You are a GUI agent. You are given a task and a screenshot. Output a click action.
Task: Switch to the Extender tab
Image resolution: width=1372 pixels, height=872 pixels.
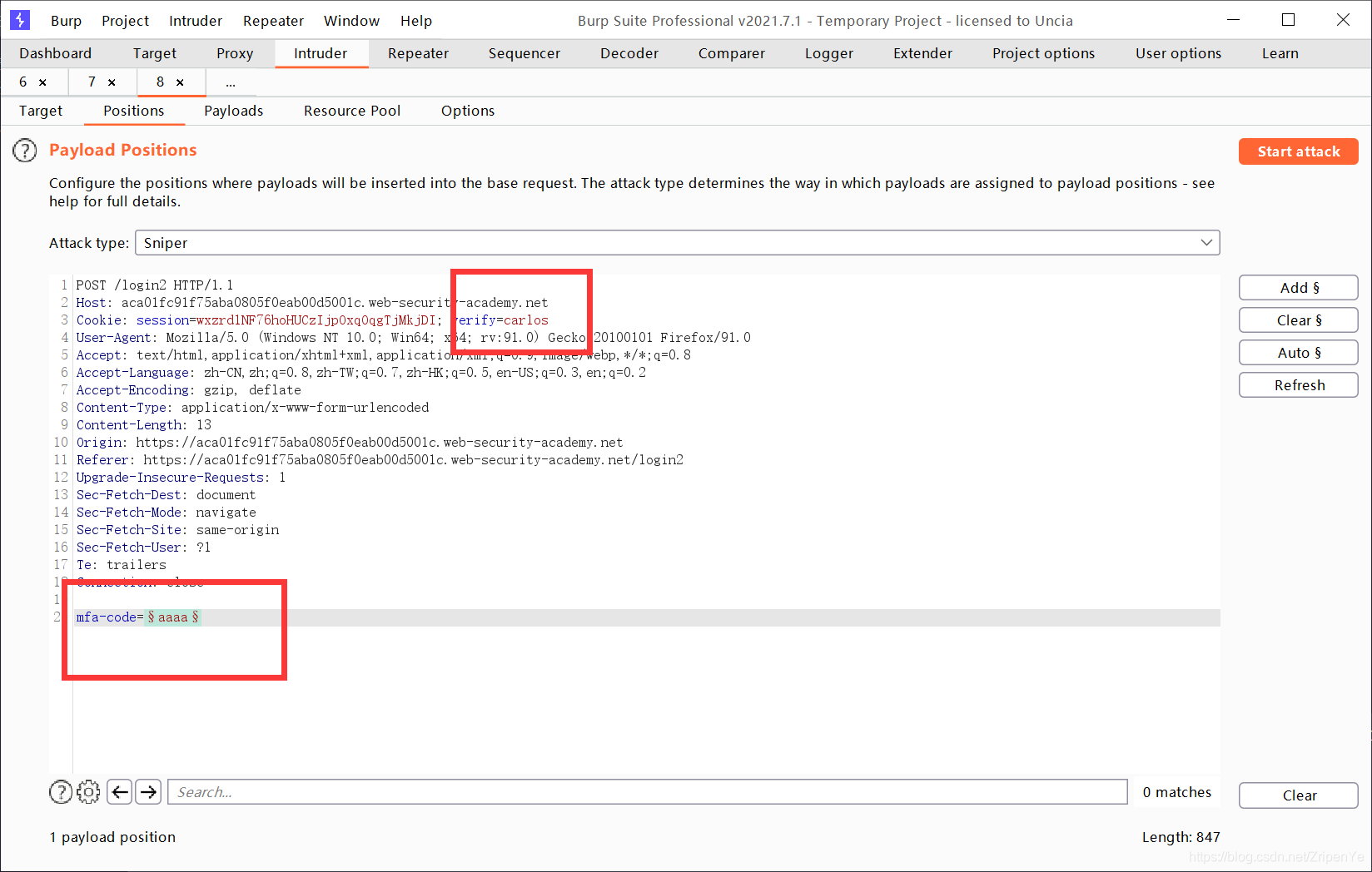pyautogui.click(x=922, y=53)
